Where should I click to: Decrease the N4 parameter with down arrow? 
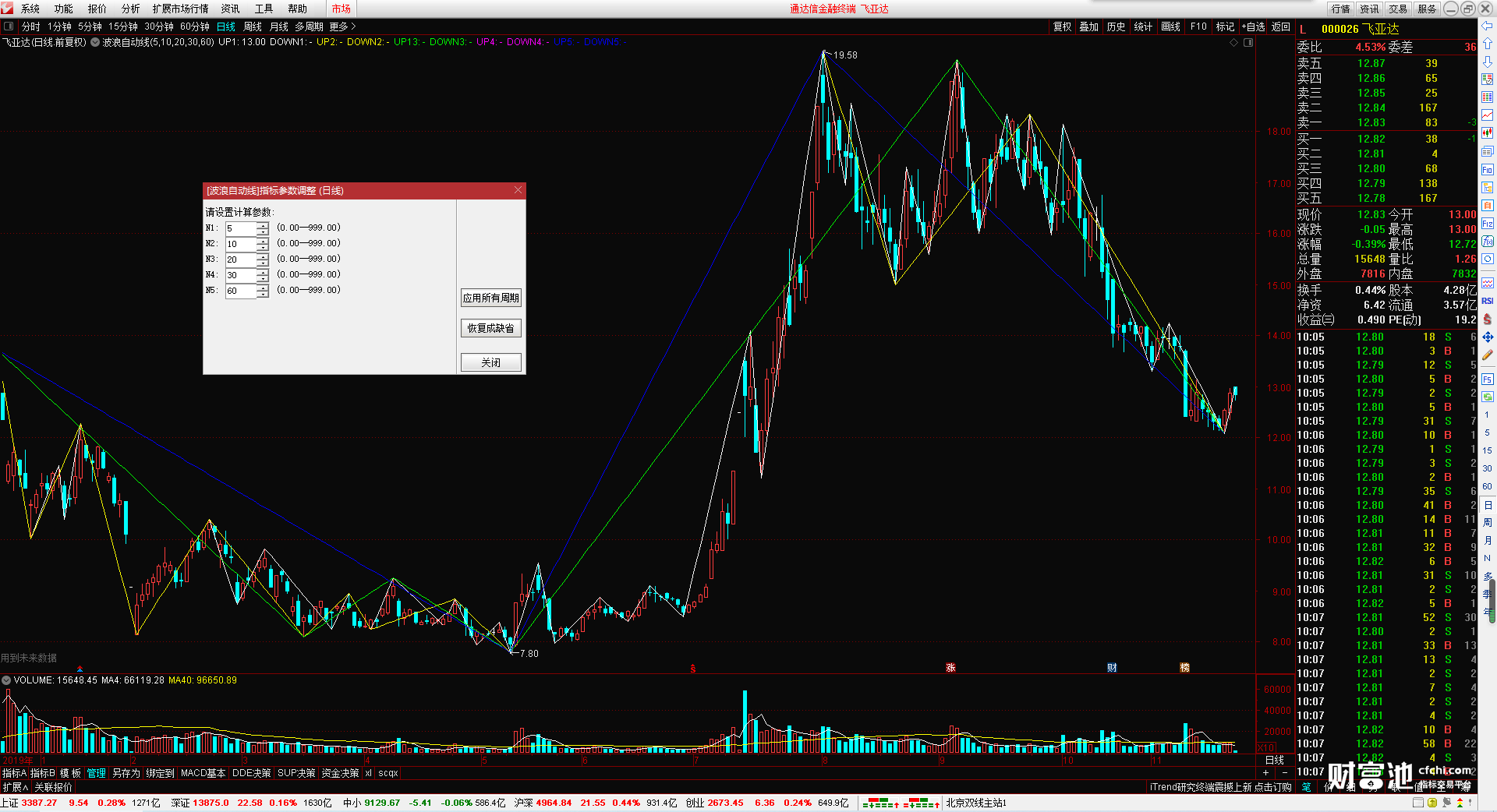click(263, 278)
